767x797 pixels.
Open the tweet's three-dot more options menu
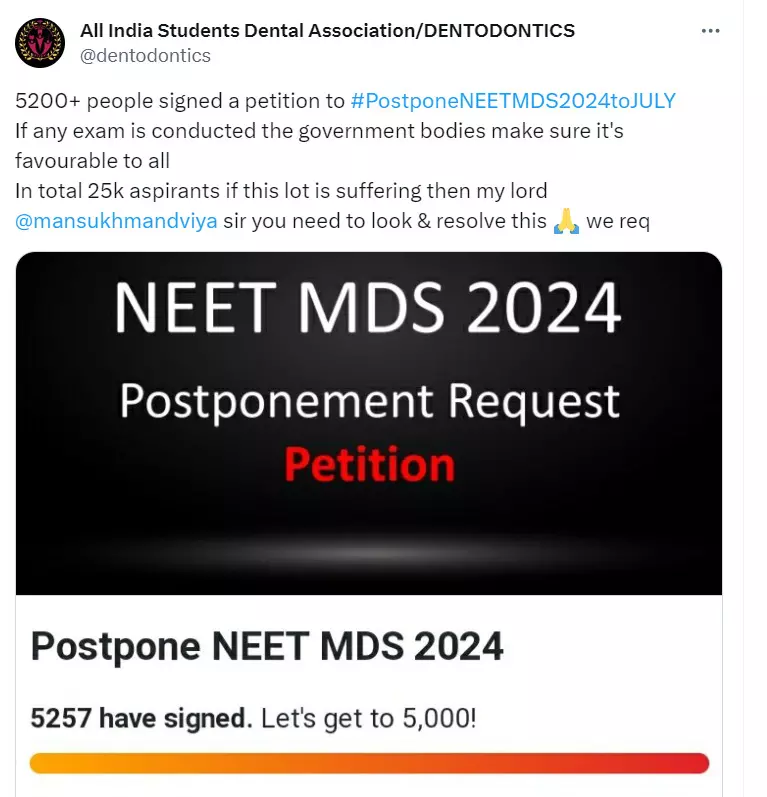click(x=711, y=31)
